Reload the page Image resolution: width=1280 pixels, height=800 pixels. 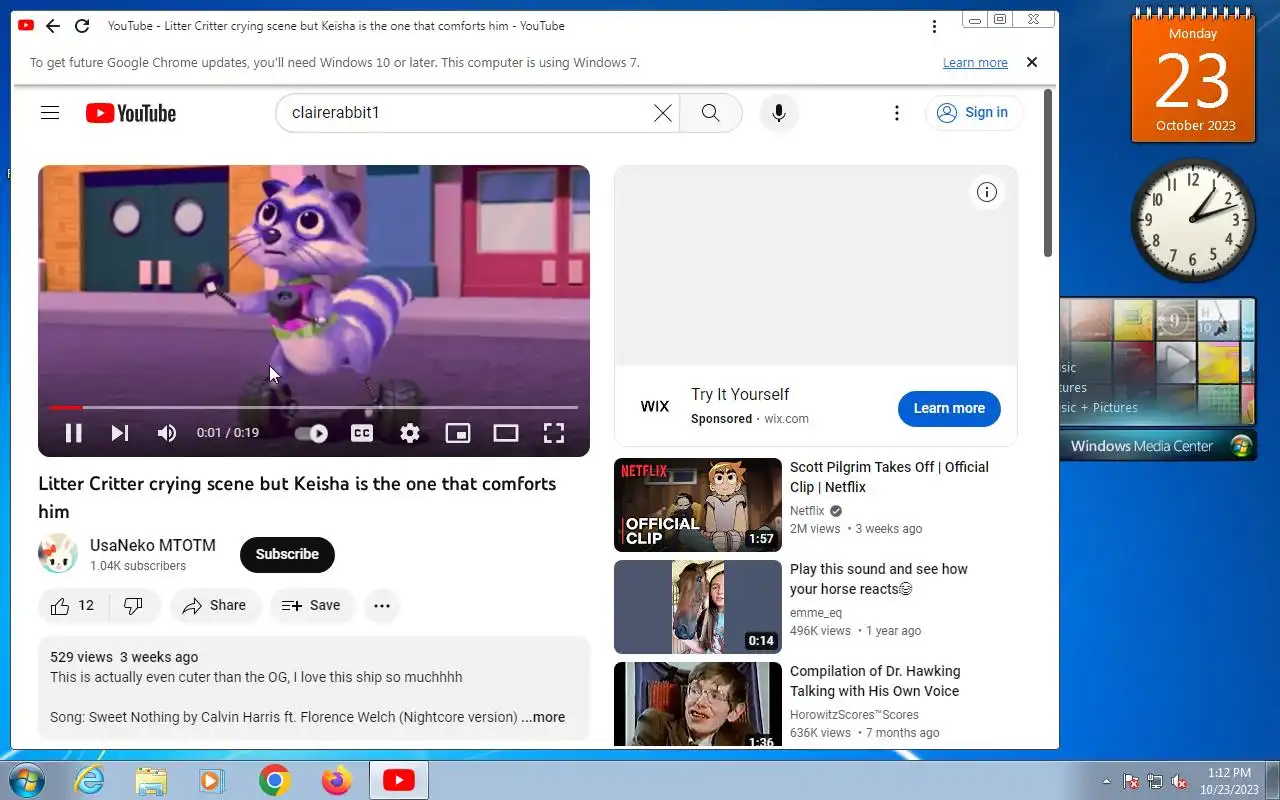[x=82, y=26]
